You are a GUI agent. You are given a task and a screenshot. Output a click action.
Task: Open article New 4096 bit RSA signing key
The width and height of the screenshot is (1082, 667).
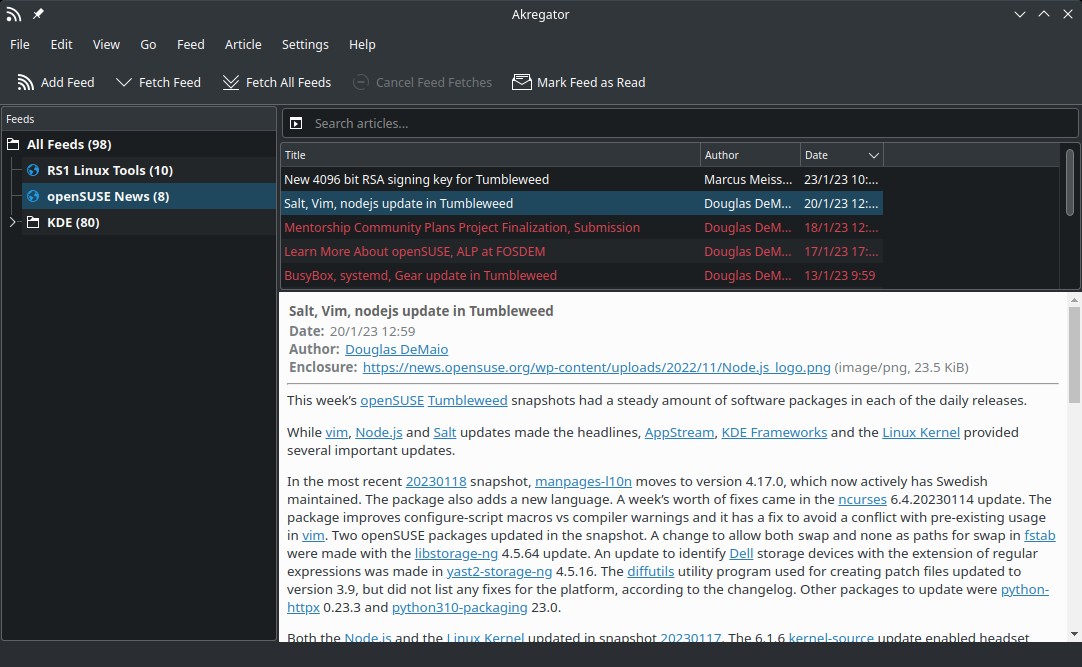[x=417, y=179]
